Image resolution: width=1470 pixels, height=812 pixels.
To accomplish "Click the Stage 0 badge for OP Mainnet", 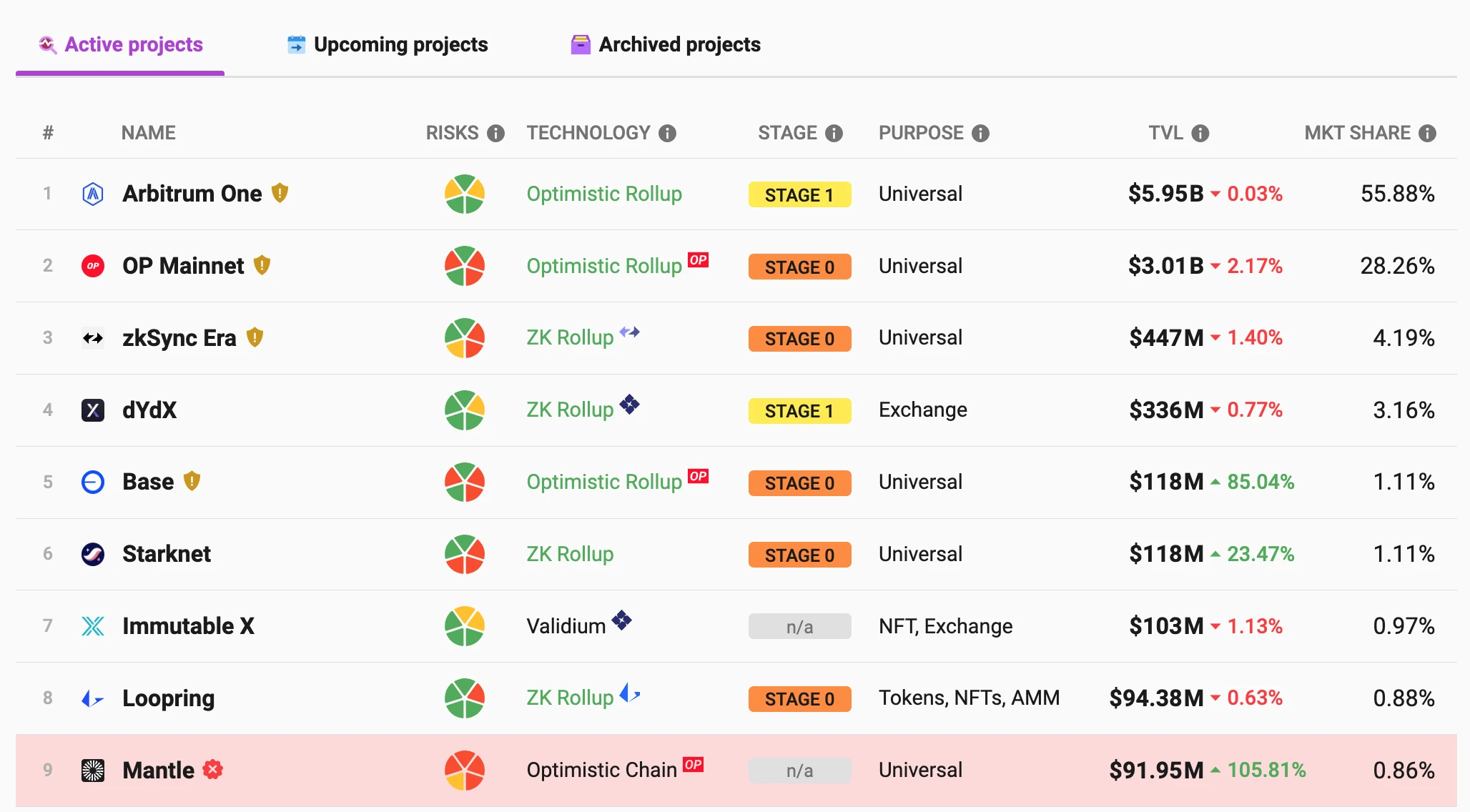I will coord(799,267).
